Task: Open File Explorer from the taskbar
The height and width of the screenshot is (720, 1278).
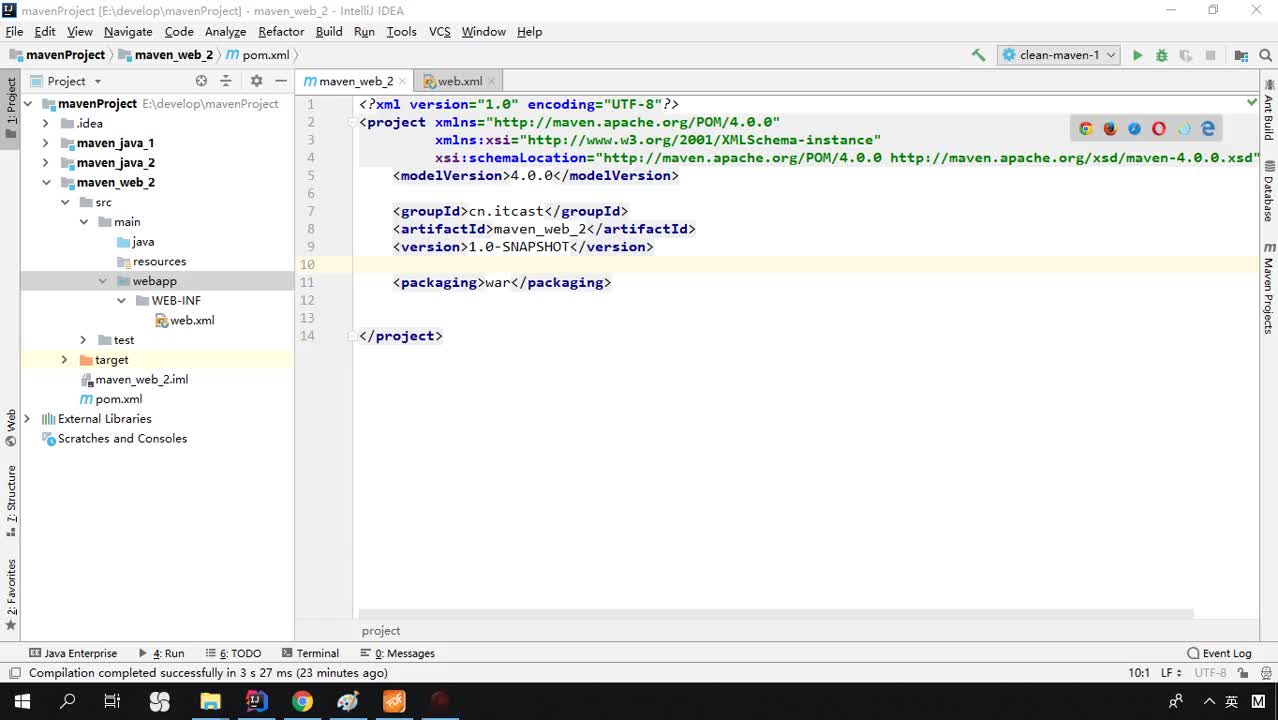Action: tap(210, 701)
